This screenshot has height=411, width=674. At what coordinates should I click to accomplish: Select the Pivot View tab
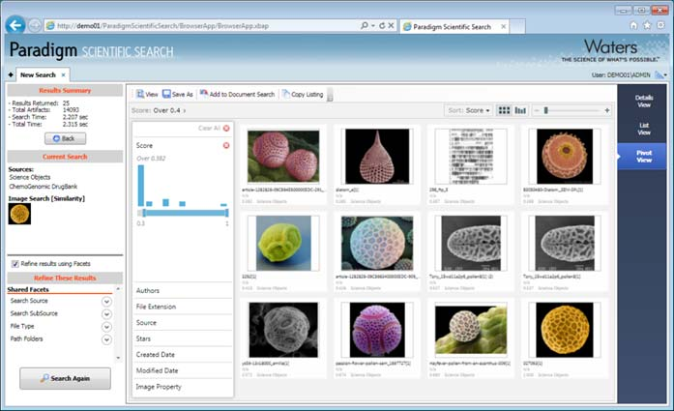(643, 156)
